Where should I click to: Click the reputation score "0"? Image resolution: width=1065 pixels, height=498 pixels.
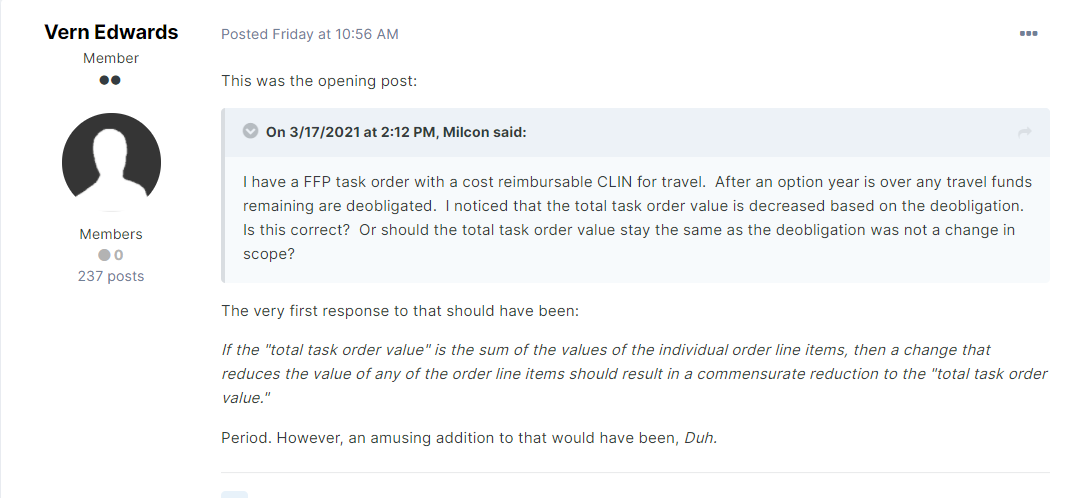coord(118,255)
